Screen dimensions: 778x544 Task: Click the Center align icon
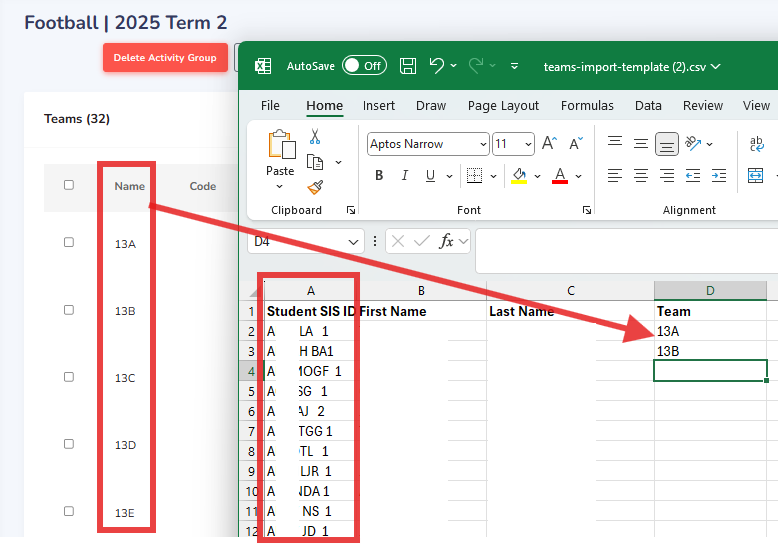click(x=641, y=176)
